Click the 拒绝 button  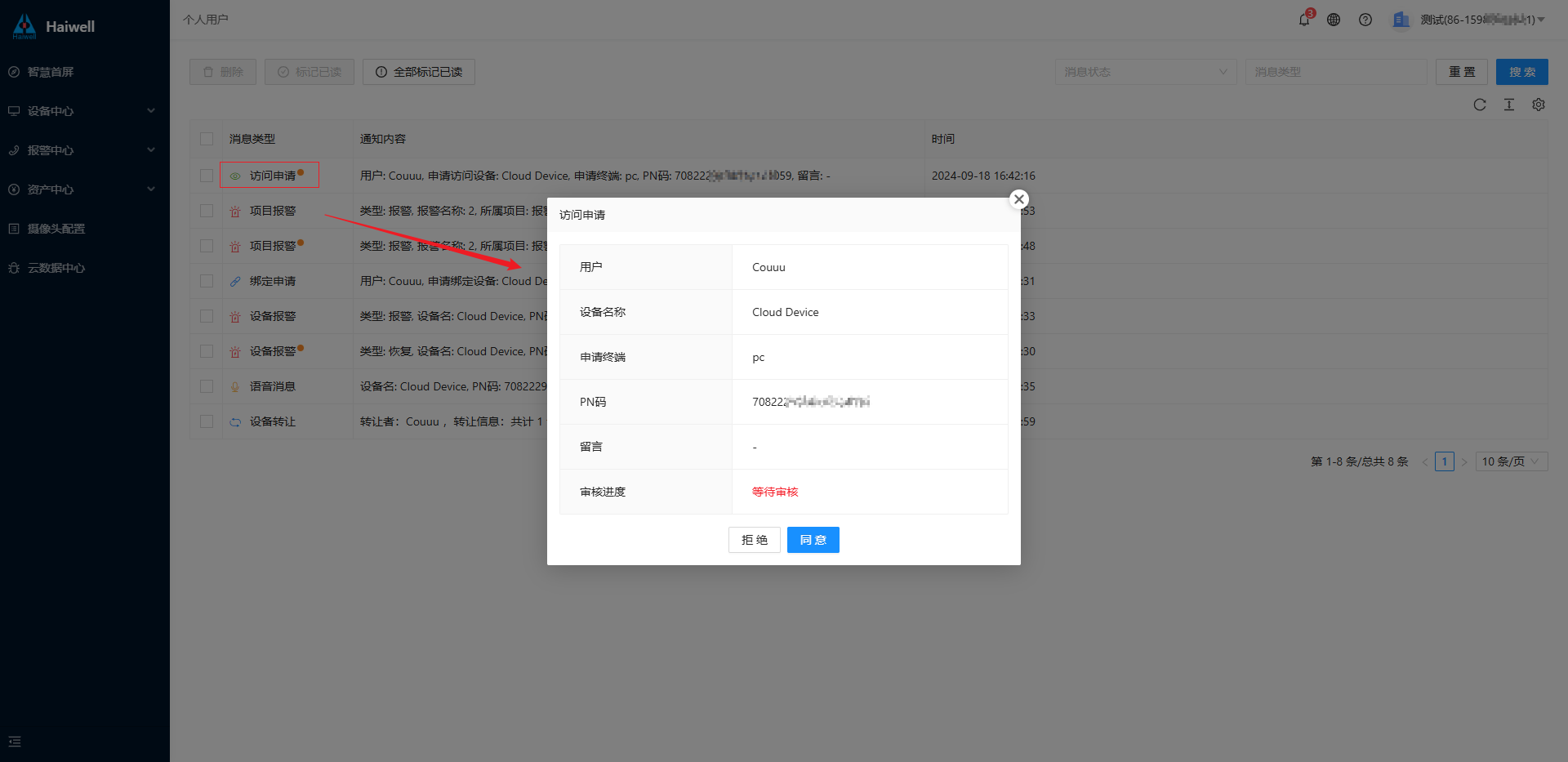755,540
